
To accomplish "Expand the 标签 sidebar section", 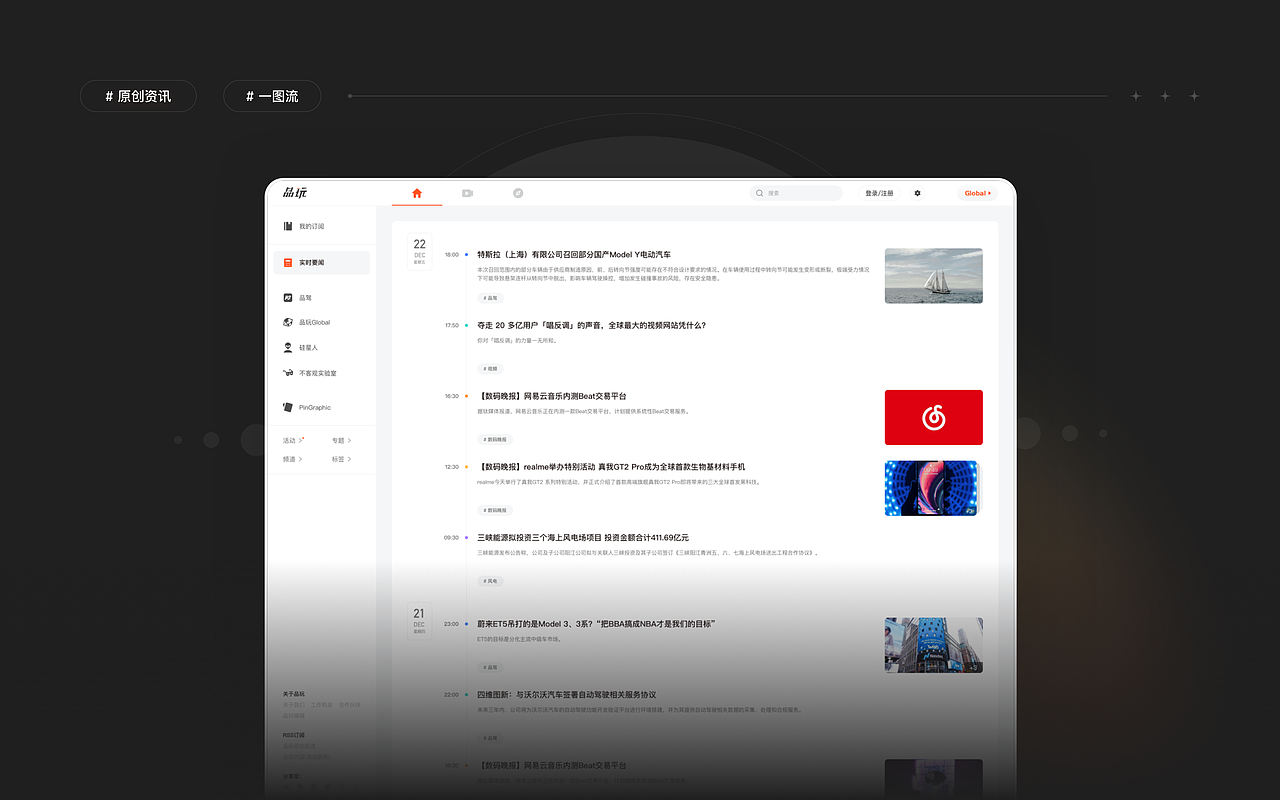I will [x=342, y=459].
